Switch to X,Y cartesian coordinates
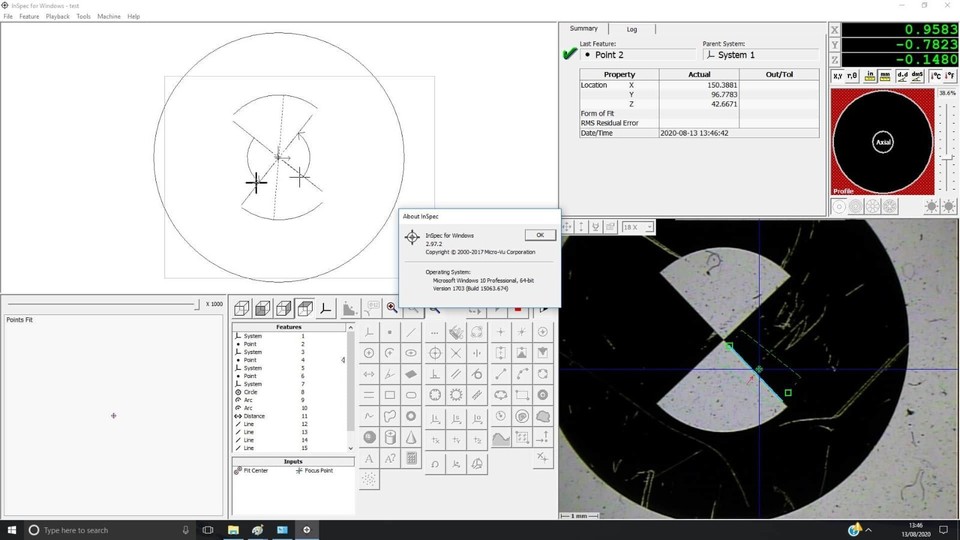 [x=838, y=76]
